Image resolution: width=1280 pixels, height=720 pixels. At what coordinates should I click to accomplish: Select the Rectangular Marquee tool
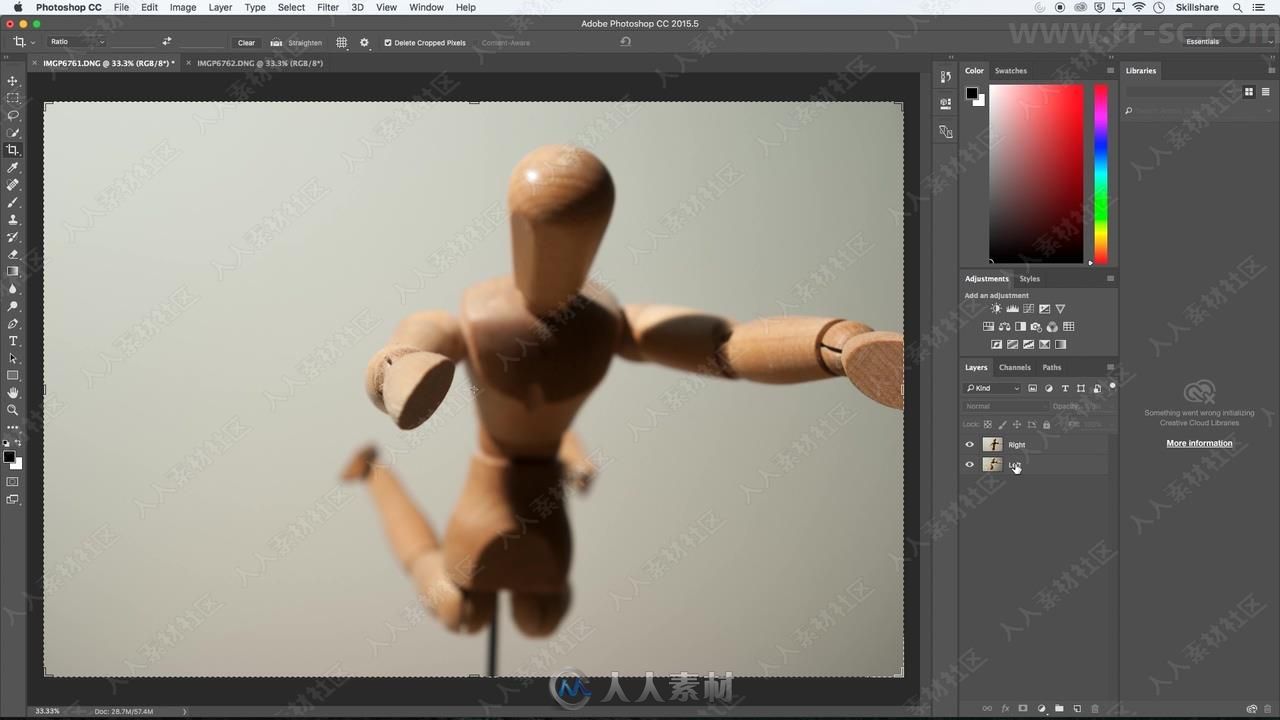click(13, 98)
